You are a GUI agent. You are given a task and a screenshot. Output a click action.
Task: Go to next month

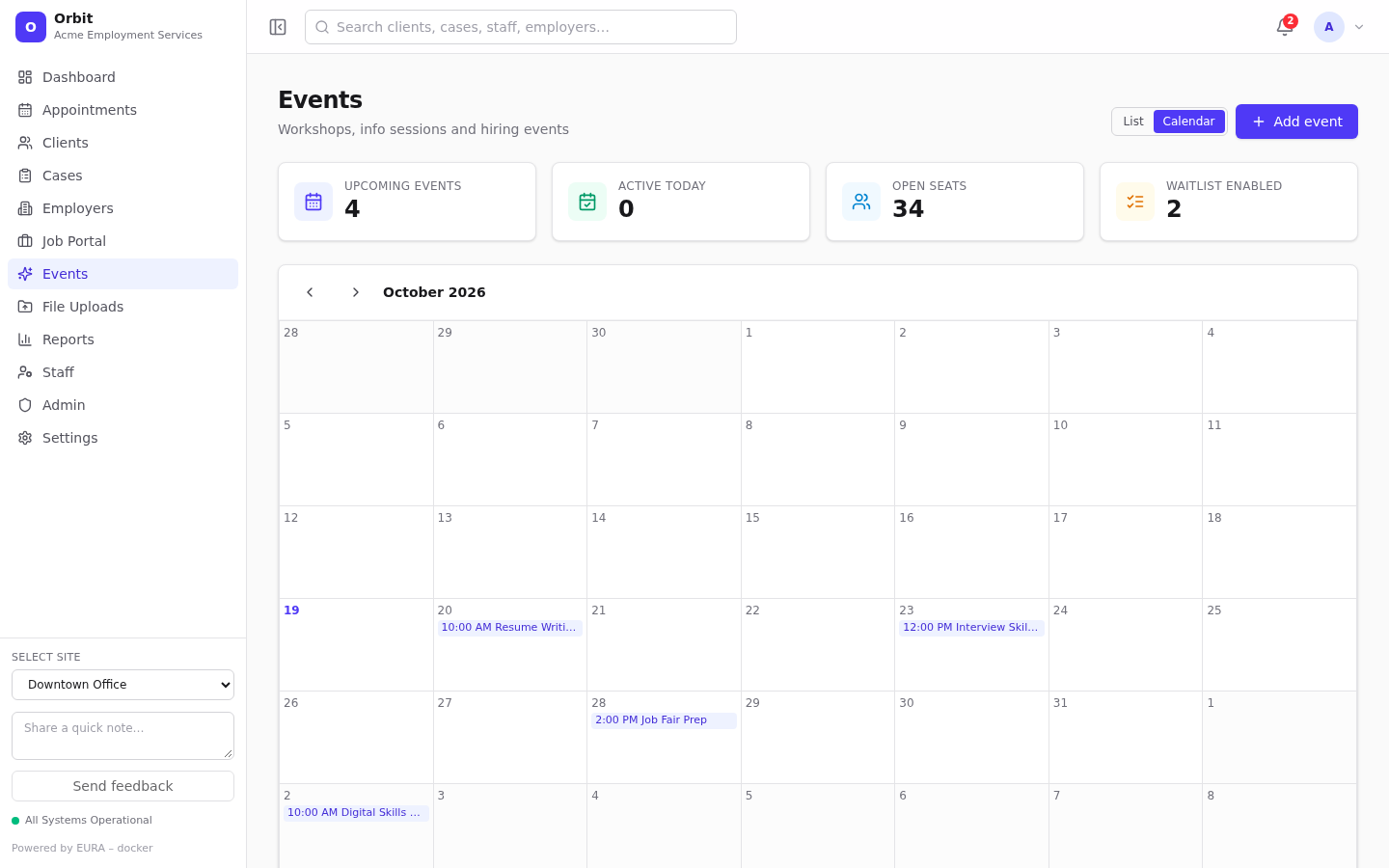(356, 292)
